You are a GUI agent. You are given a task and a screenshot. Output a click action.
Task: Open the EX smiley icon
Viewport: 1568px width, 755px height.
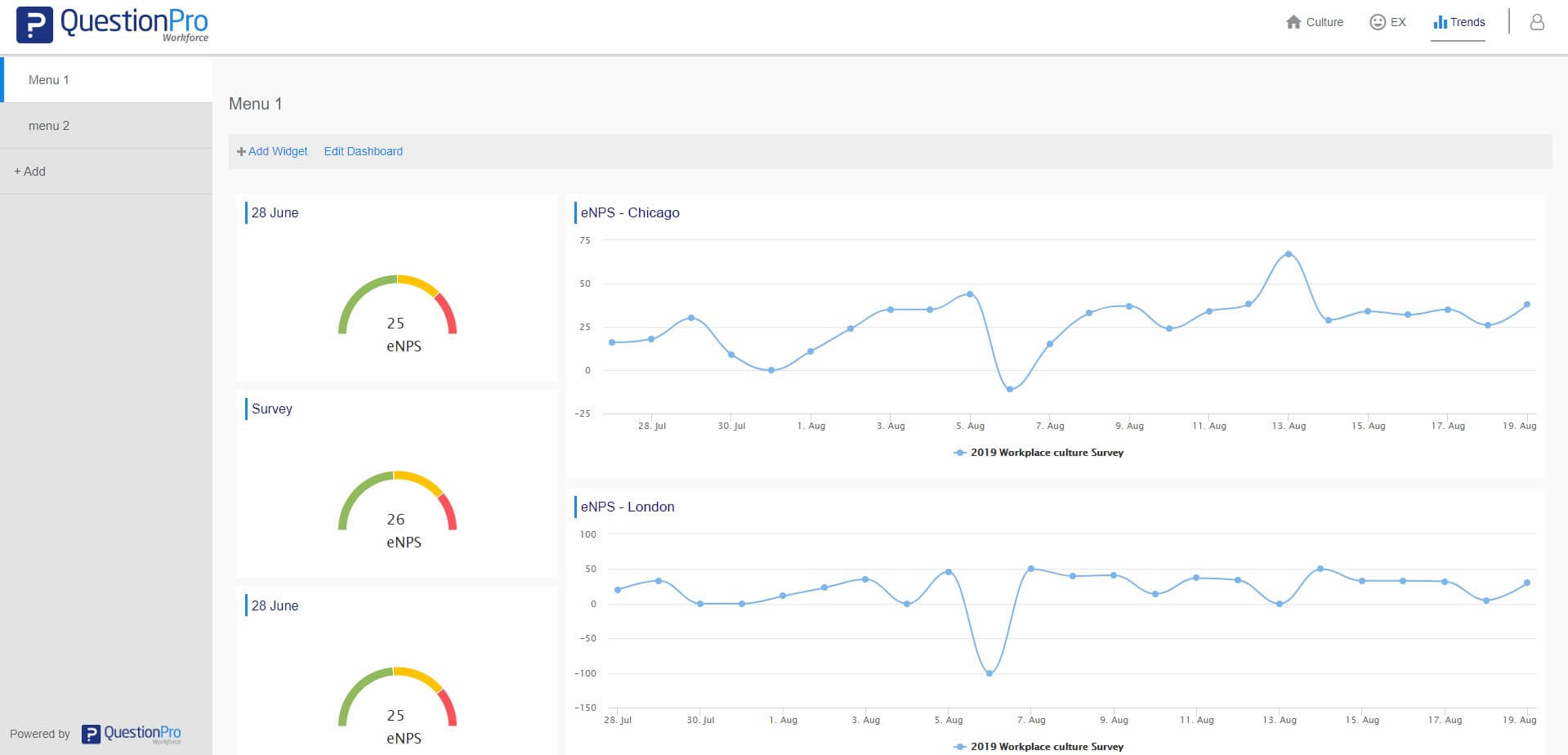click(x=1378, y=22)
